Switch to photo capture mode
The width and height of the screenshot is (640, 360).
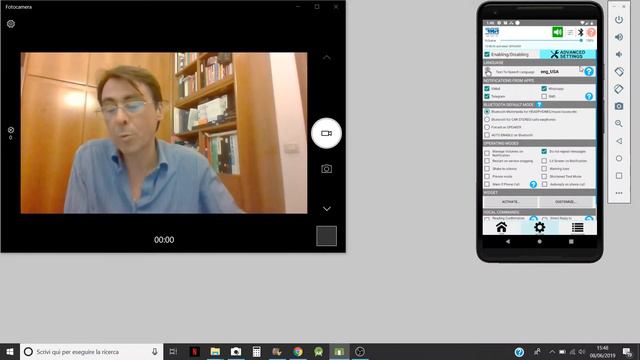click(326, 169)
